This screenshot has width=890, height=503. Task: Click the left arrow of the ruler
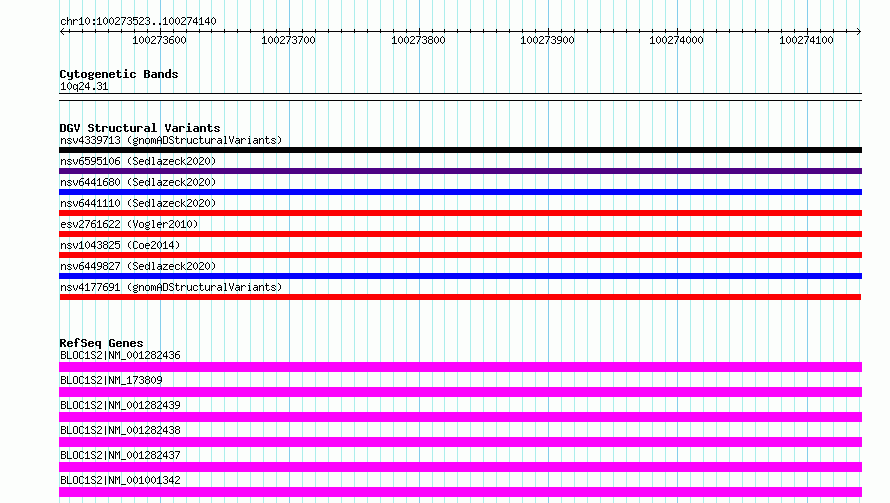[x=62, y=31]
